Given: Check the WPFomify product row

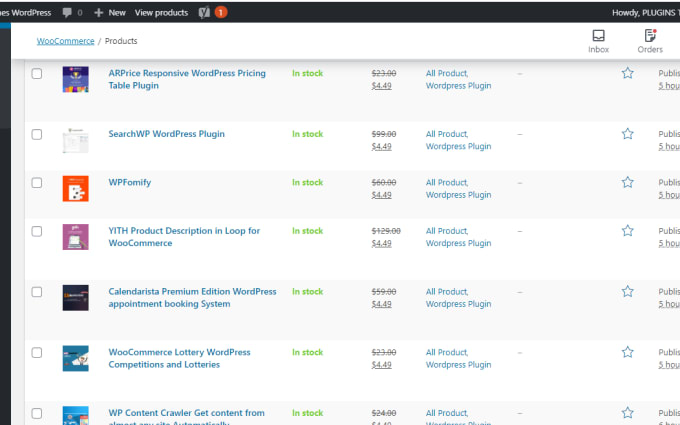Looking at the screenshot, I should tap(37, 183).
